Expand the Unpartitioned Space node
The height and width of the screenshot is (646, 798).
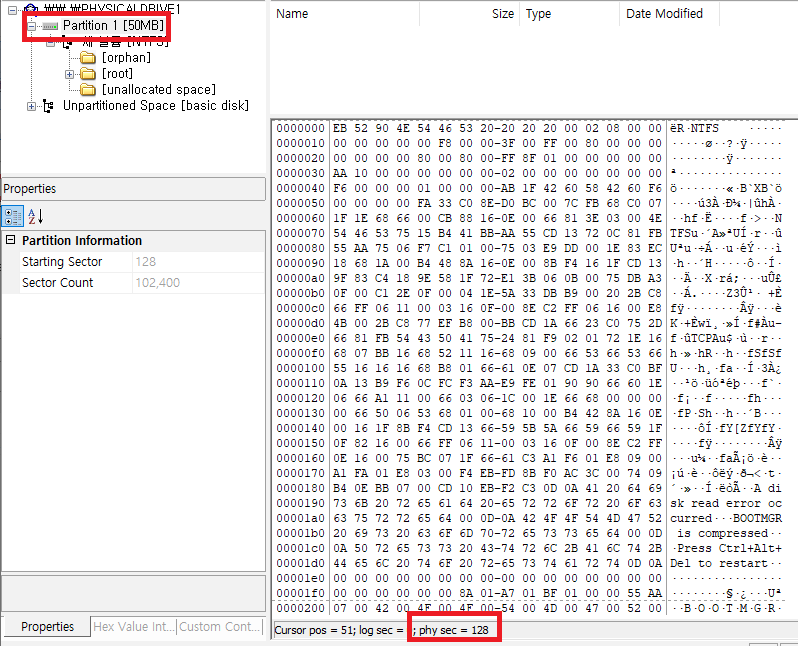pos(32,106)
